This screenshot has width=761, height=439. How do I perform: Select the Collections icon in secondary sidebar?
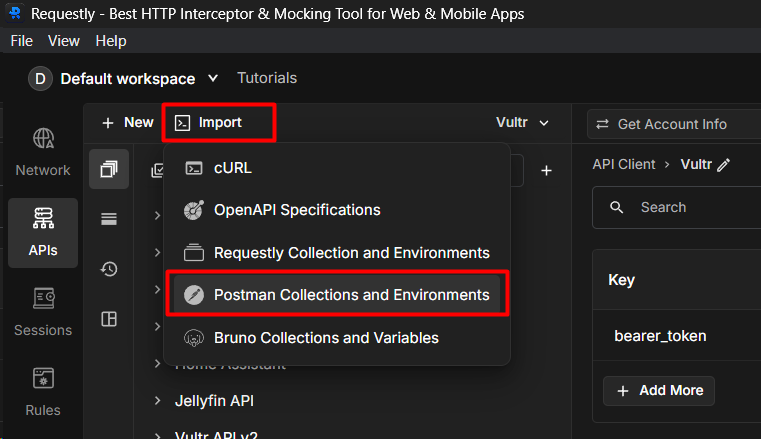pyautogui.click(x=108, y=170)
